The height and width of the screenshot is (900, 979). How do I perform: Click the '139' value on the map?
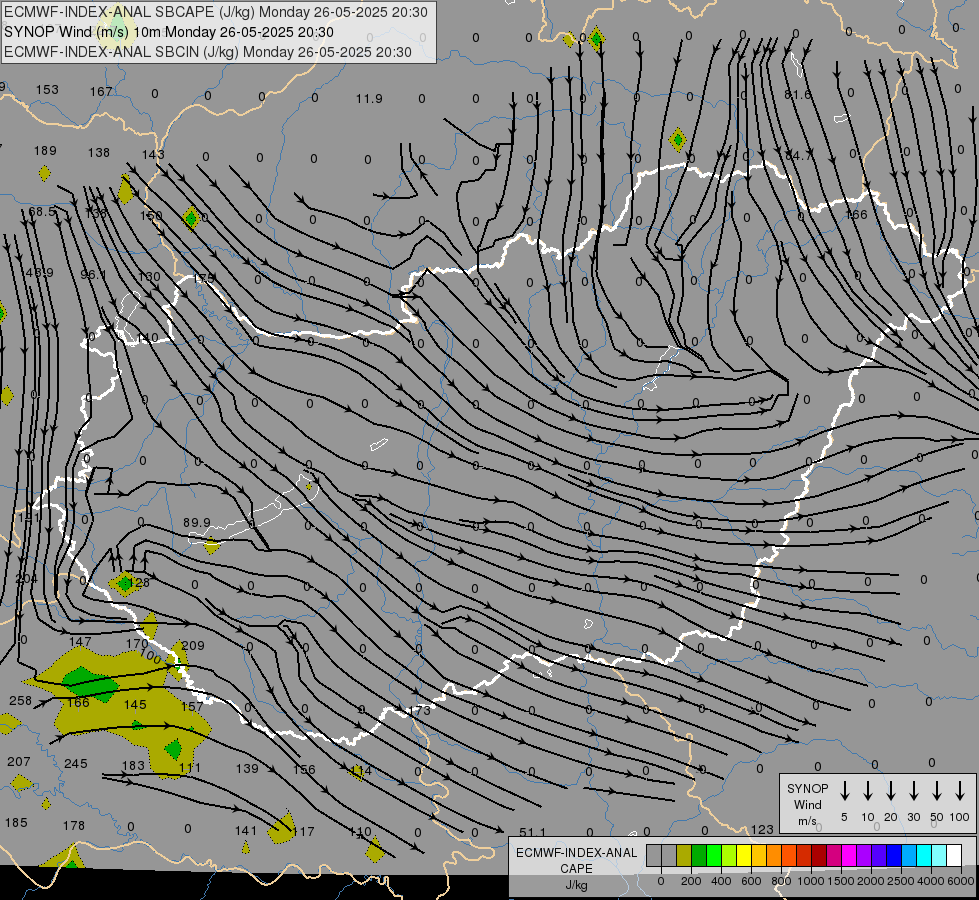247,768
